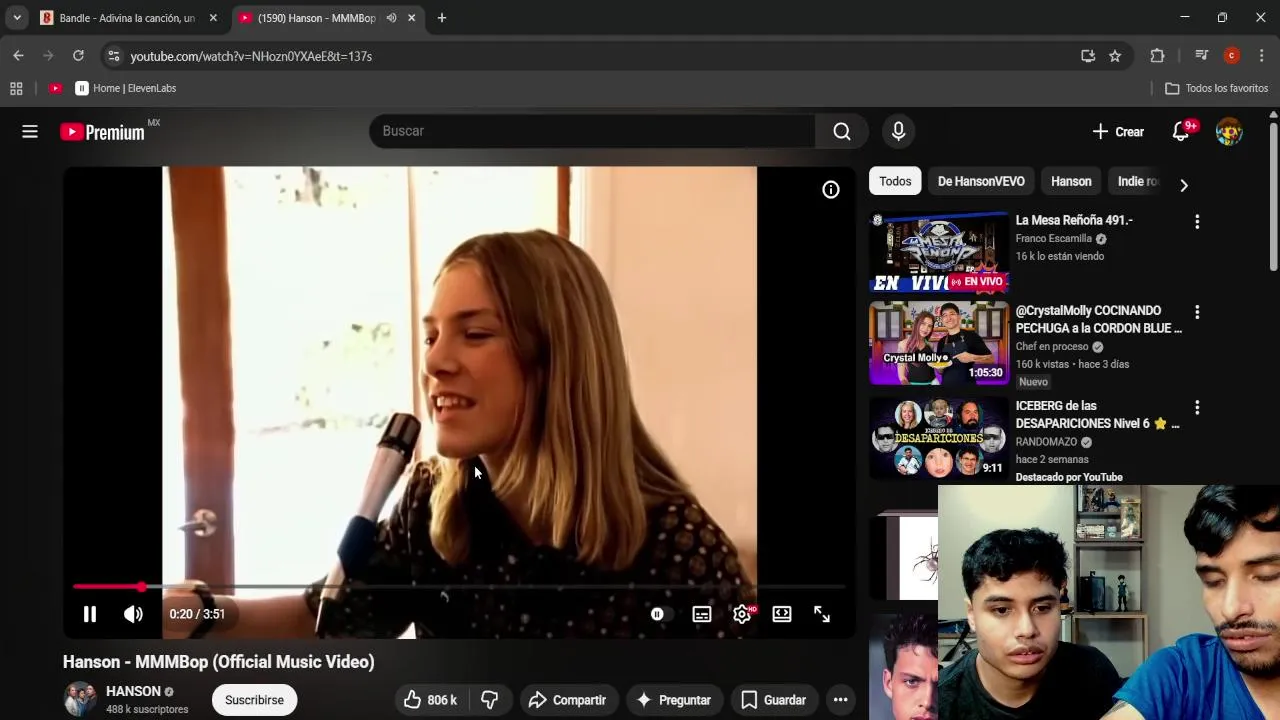Select the De HansonVEVO chip
The width and height of the screenshot is (1280, 720).
point(981,181)
